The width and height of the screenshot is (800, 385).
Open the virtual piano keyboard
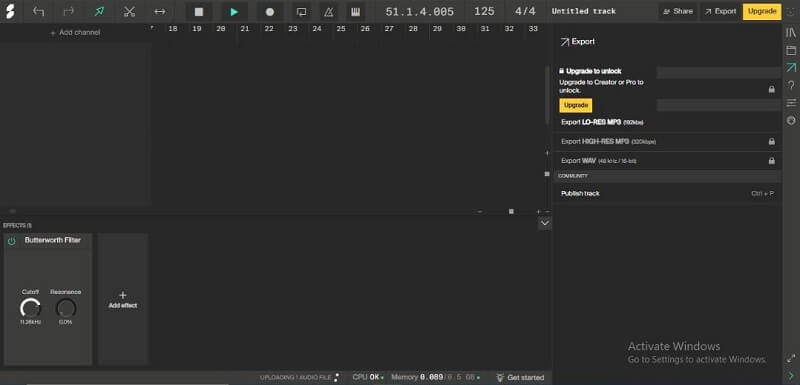click(x=355, y=12)
